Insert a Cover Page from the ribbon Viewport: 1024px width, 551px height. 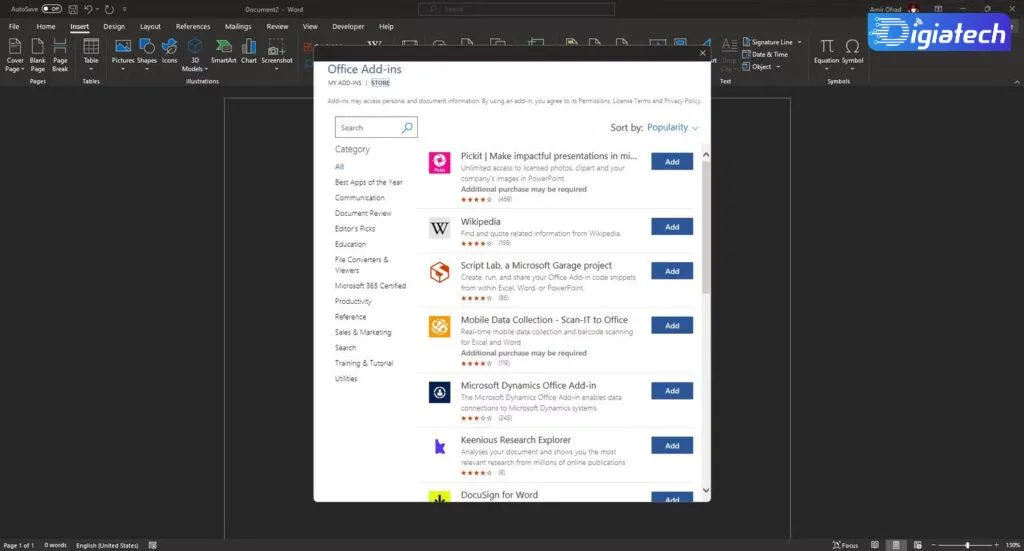[x=14, y=55]
